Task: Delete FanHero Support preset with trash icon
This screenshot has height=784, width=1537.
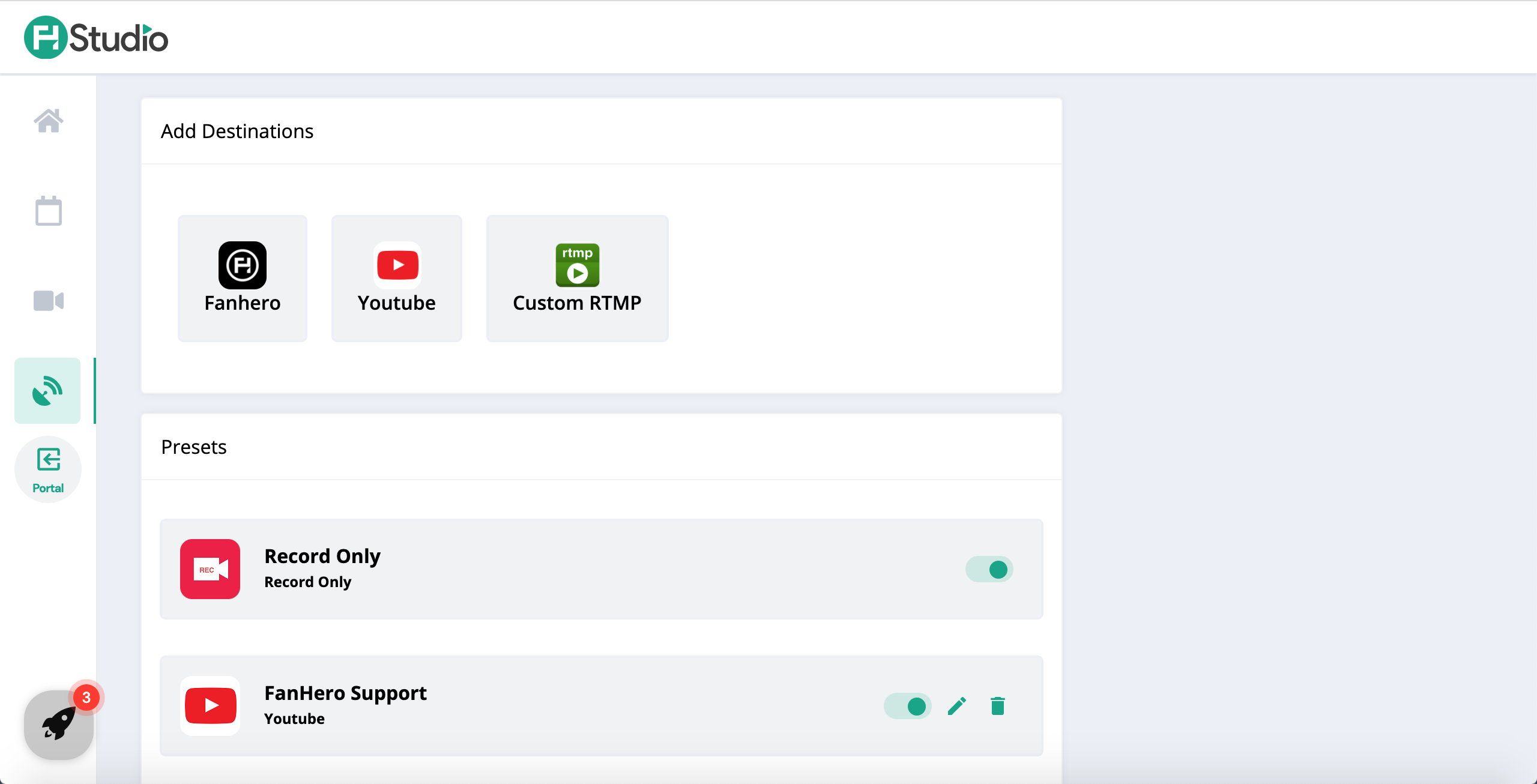Action: coord(998,706)
